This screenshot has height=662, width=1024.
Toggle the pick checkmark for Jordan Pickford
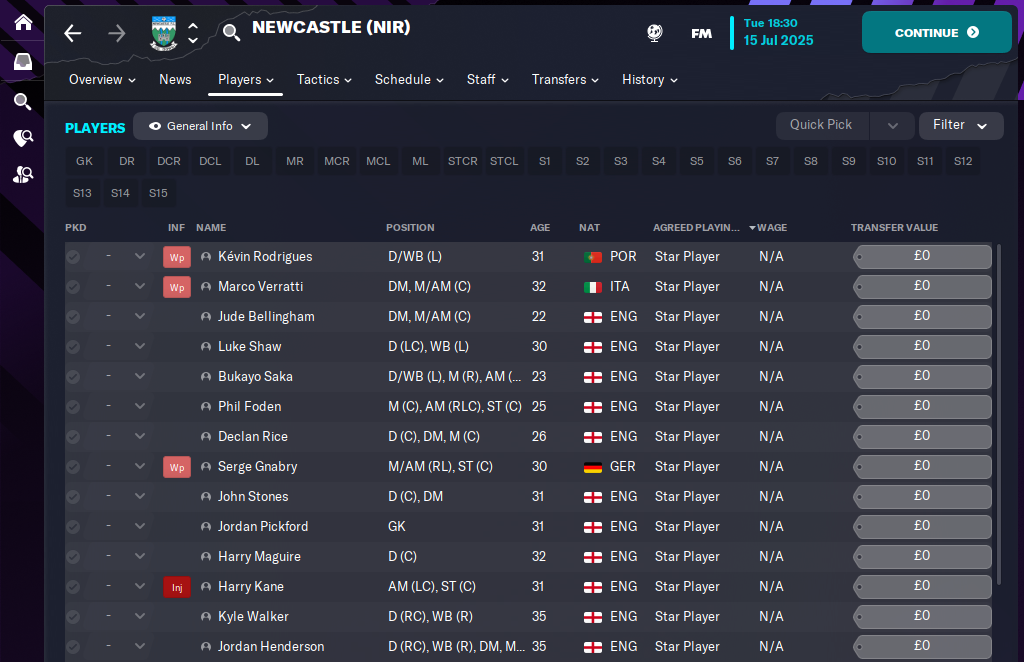[73, 527]
